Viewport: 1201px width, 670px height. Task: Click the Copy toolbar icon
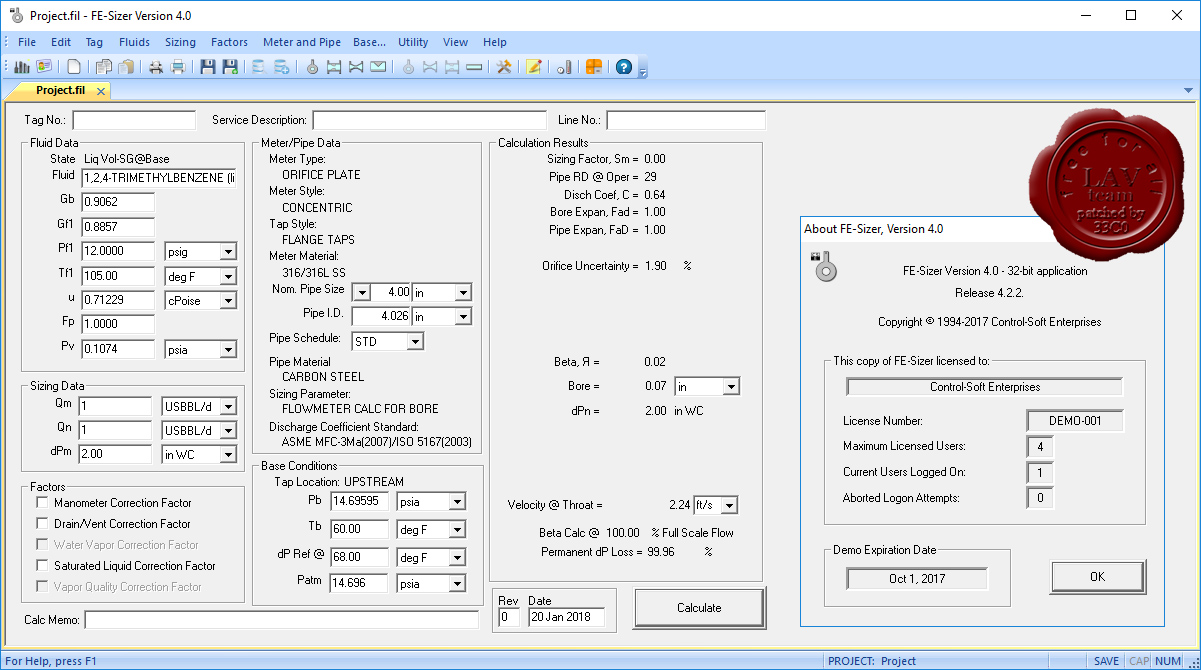click(104, 67)
